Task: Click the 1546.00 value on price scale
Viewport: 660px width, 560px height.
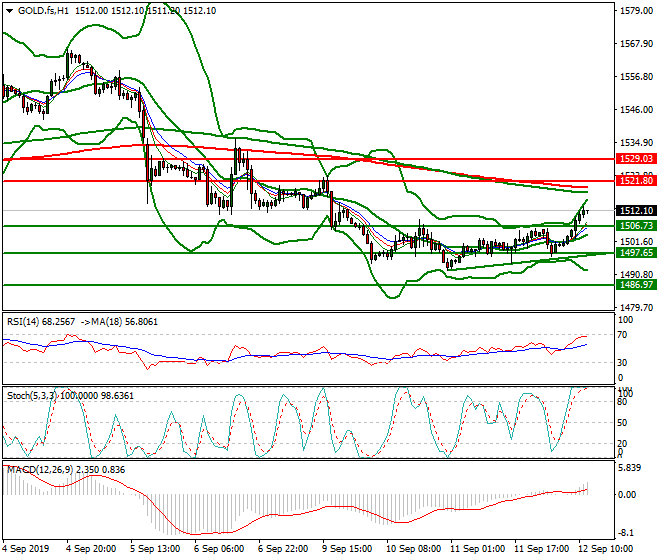Action: pyautogui.click(x=636, y=110)
